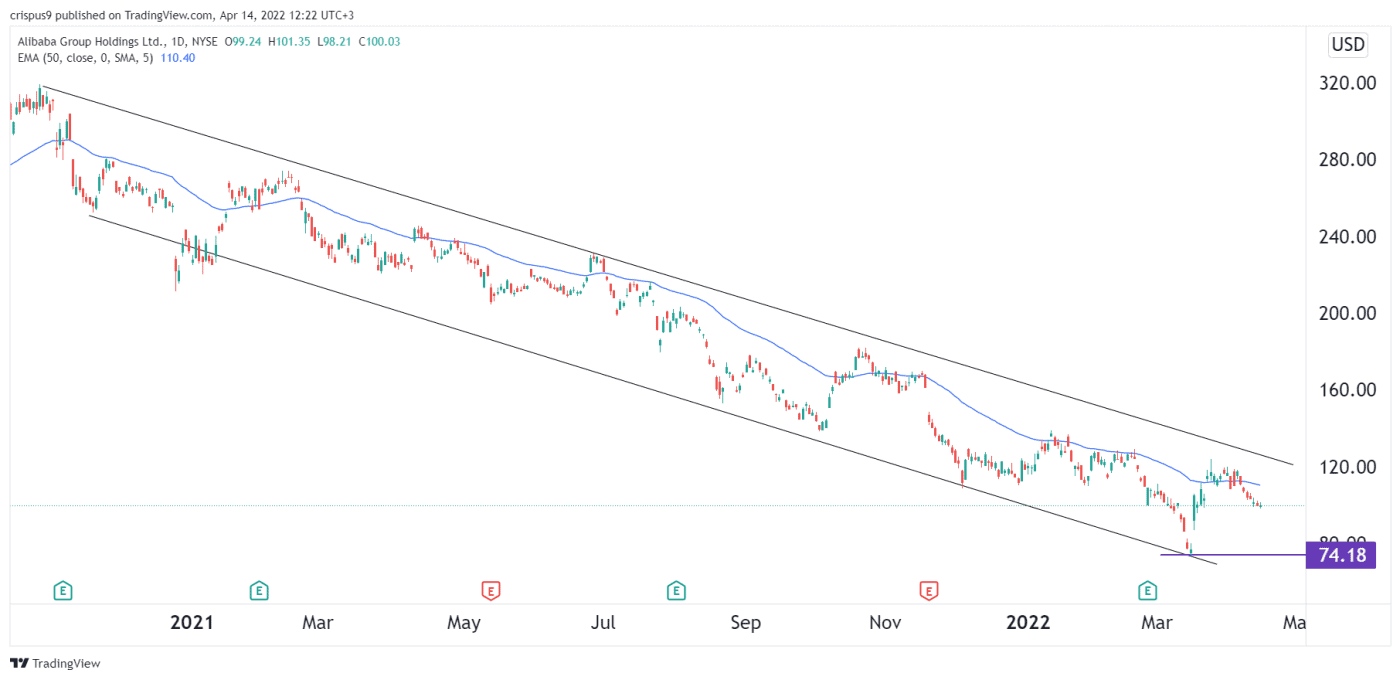Click the 2022 label on the time axis
Viewport: 1400px width, 680px height.
[1027, 622]
